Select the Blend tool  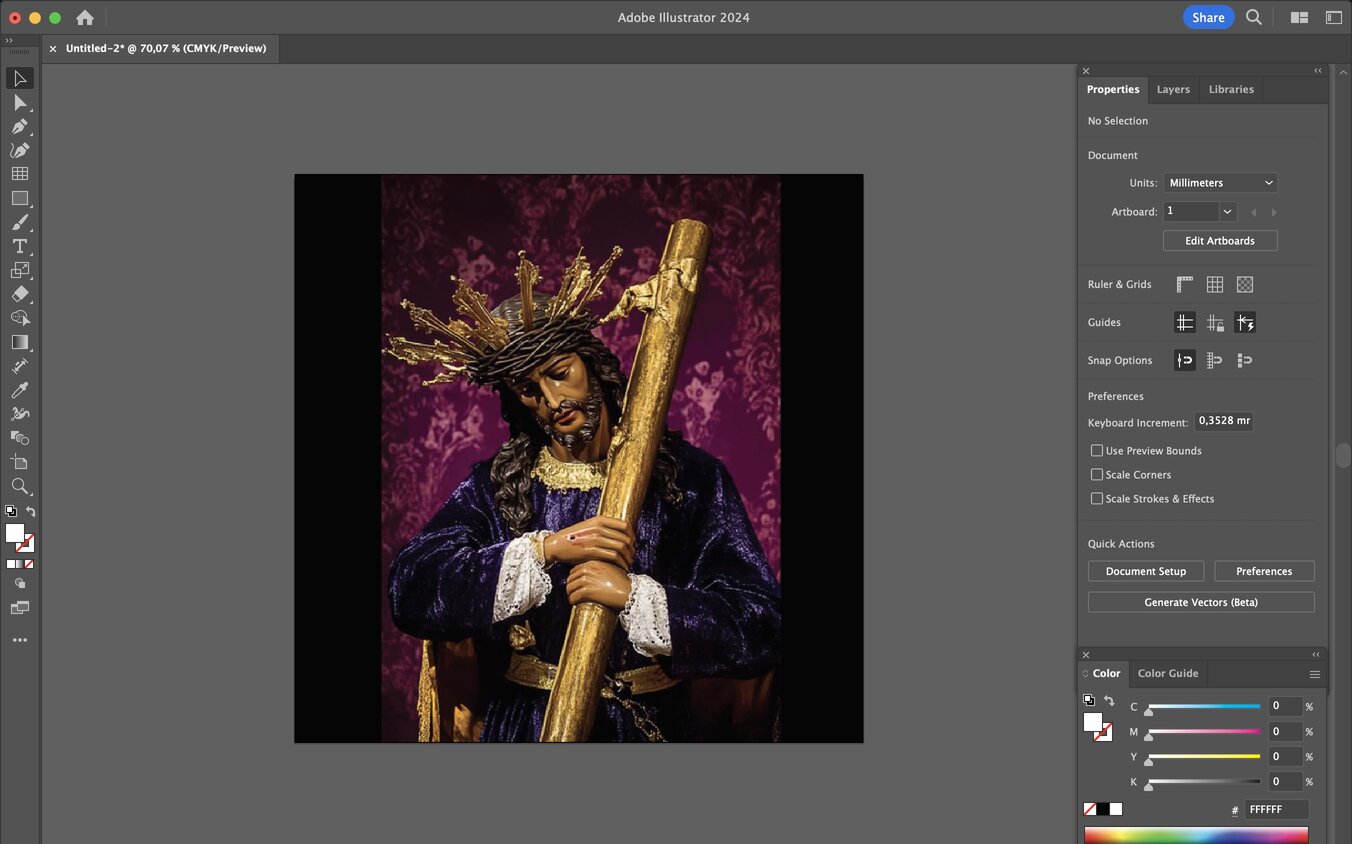tap(20, 438)
